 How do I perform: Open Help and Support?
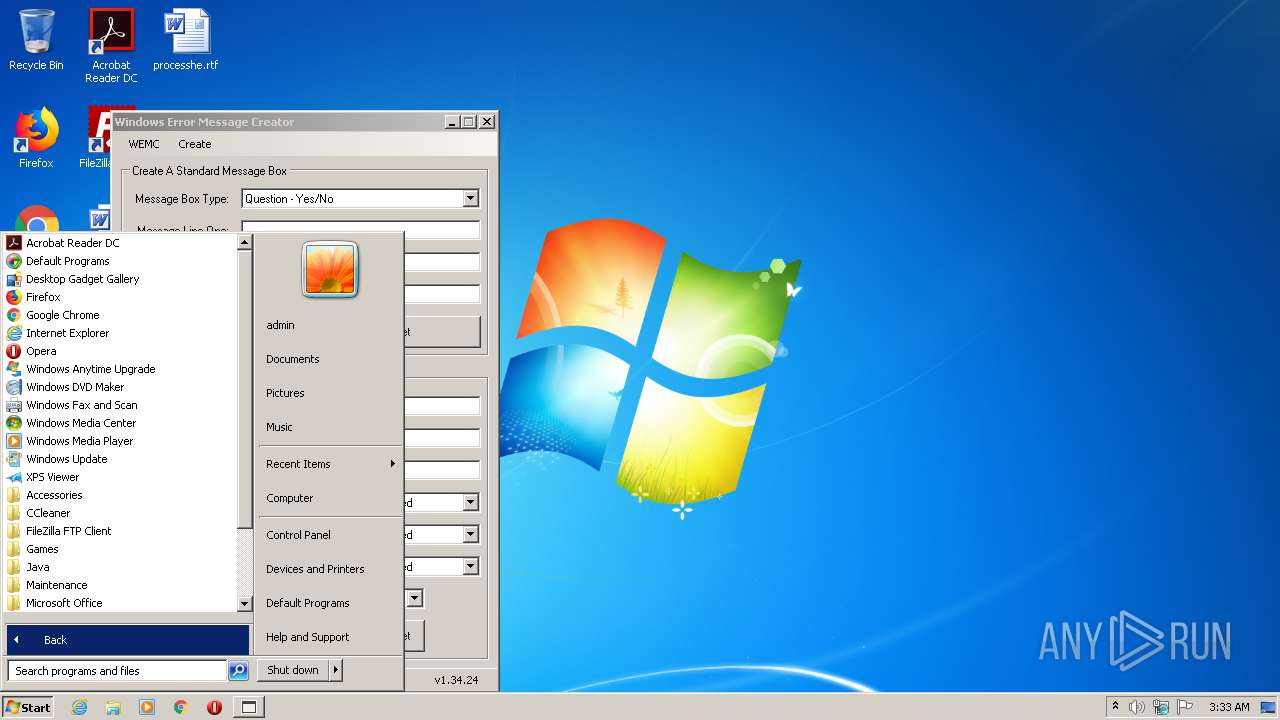pyautogui.click(x=330, y=637)
